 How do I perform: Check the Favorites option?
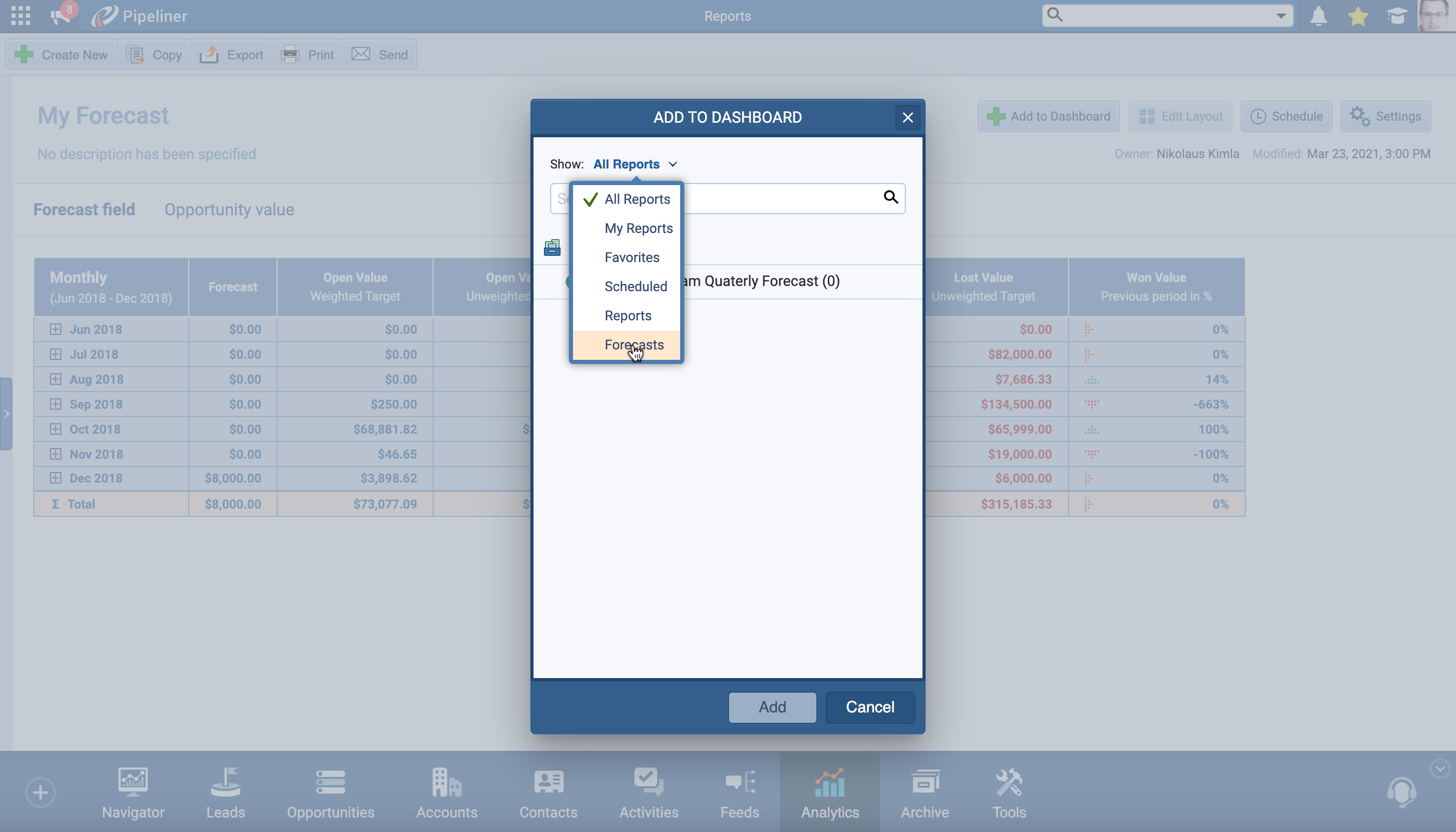631,257
